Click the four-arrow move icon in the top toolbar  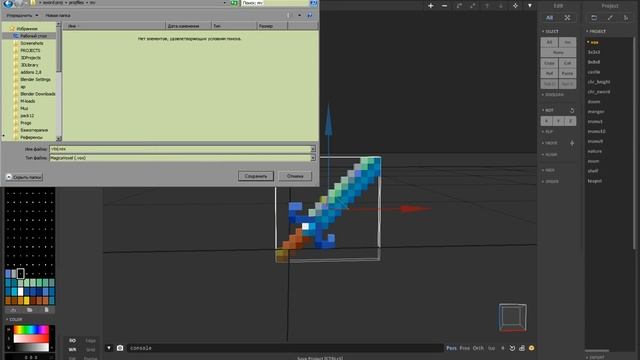(516, 6)
